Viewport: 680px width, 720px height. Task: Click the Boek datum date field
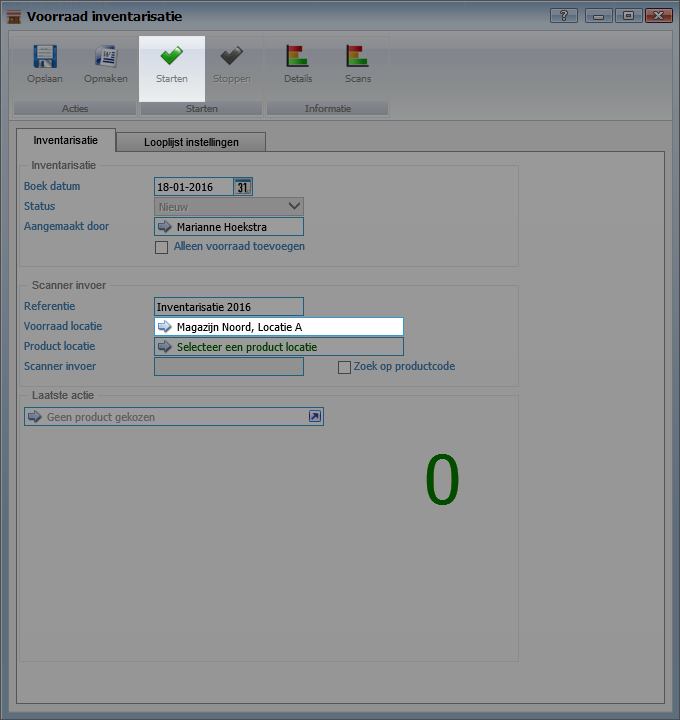tap(193, 187)
